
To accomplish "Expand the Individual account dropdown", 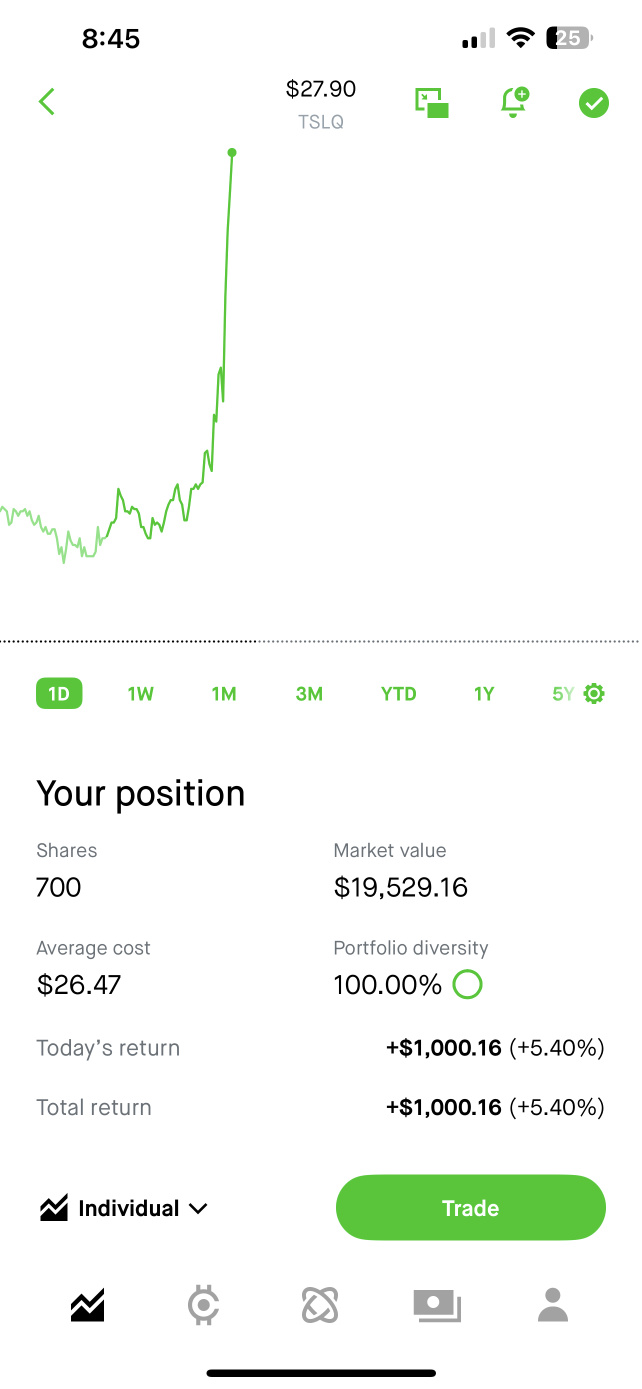I will pyautogui.click(x=125, y=1208).
